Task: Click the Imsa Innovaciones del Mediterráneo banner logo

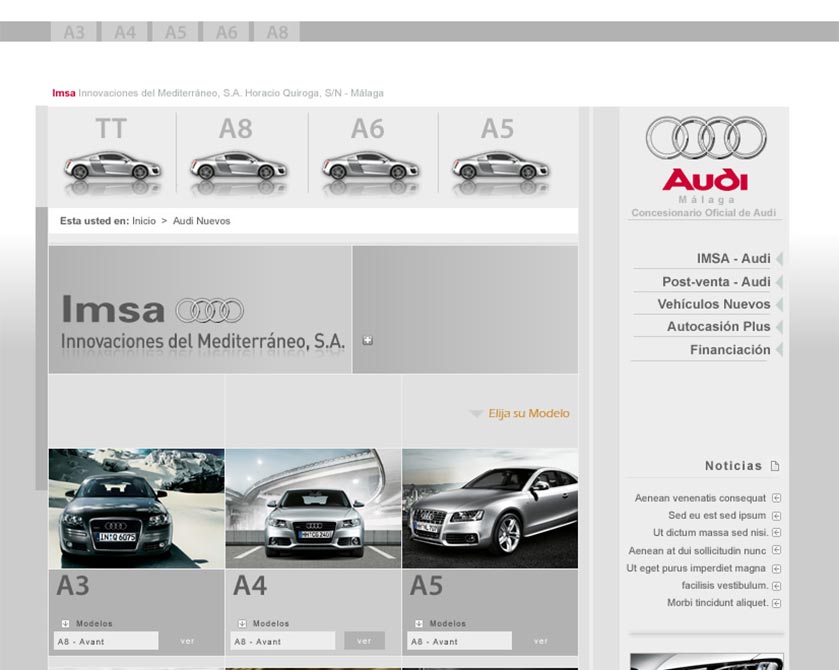Action: click(203, 323)
